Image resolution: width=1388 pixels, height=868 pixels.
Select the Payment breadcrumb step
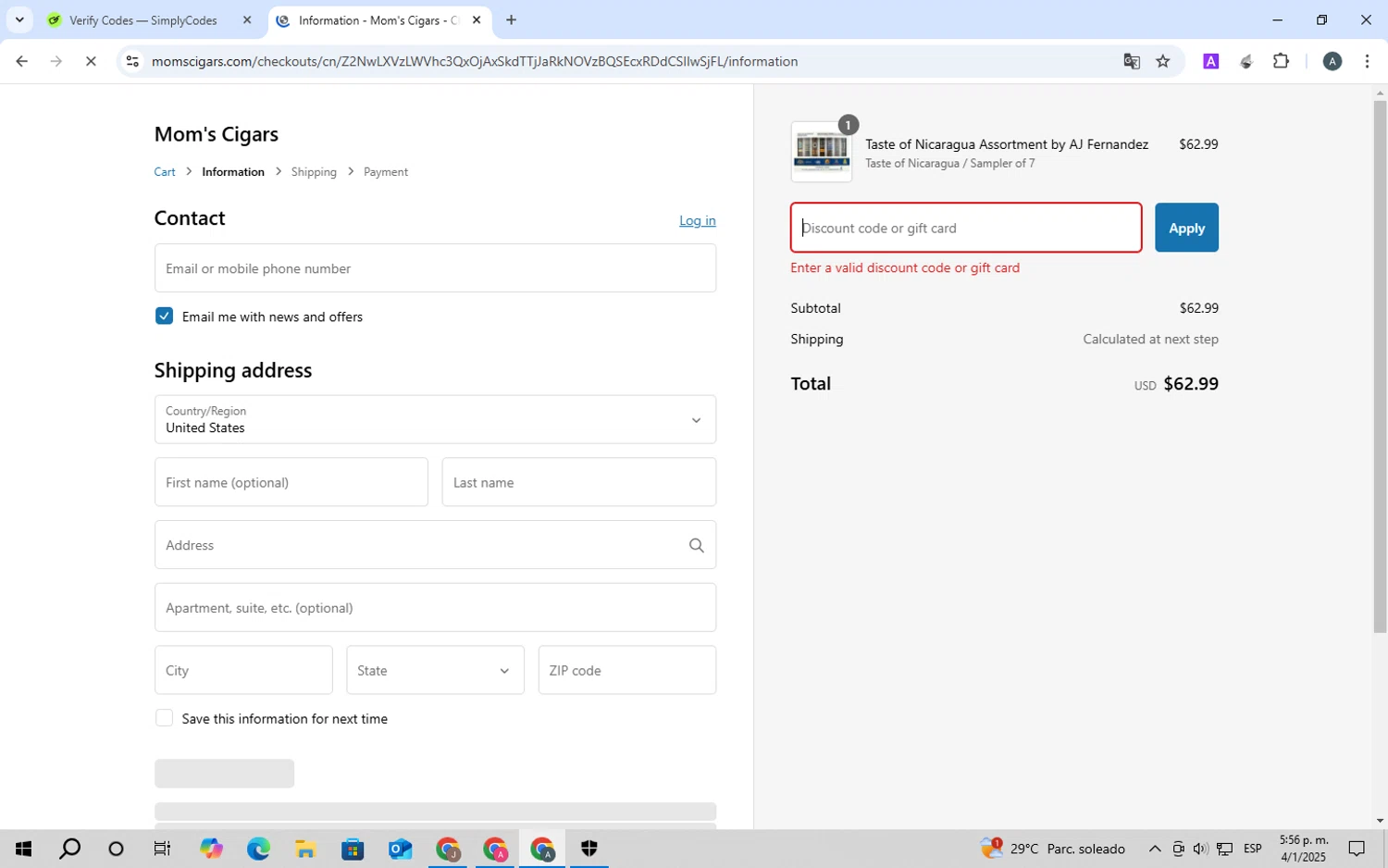click(386, 172)
